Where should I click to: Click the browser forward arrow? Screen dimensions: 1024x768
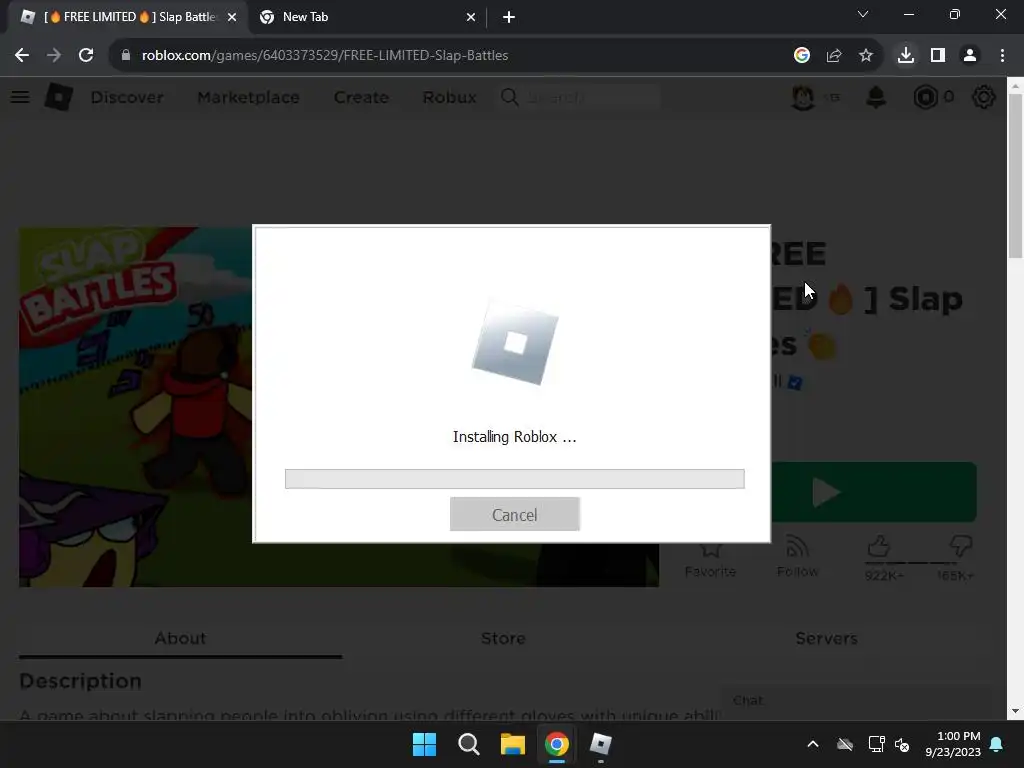pyautogui.click(x=54, y=56)
